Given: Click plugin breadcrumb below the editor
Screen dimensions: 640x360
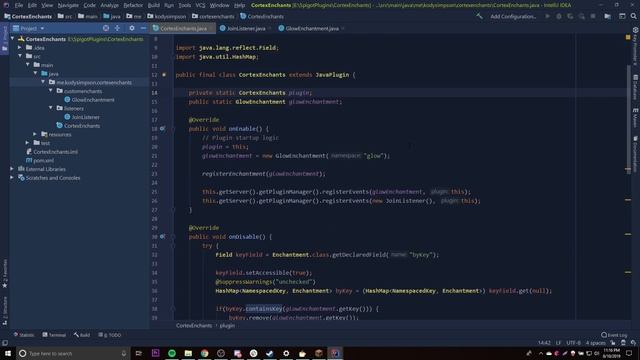Looking at the screenshot, I should 227,326.
